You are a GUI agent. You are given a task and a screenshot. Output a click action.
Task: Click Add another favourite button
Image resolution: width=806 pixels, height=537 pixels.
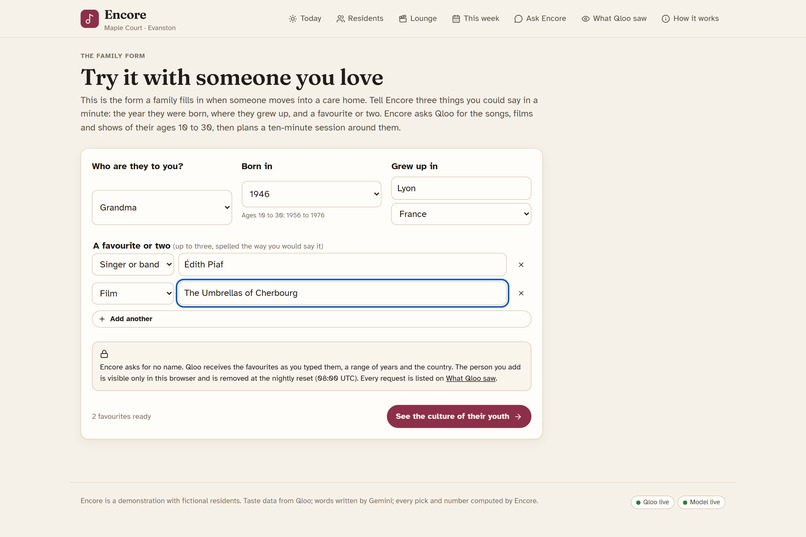[x=312, y=319]
